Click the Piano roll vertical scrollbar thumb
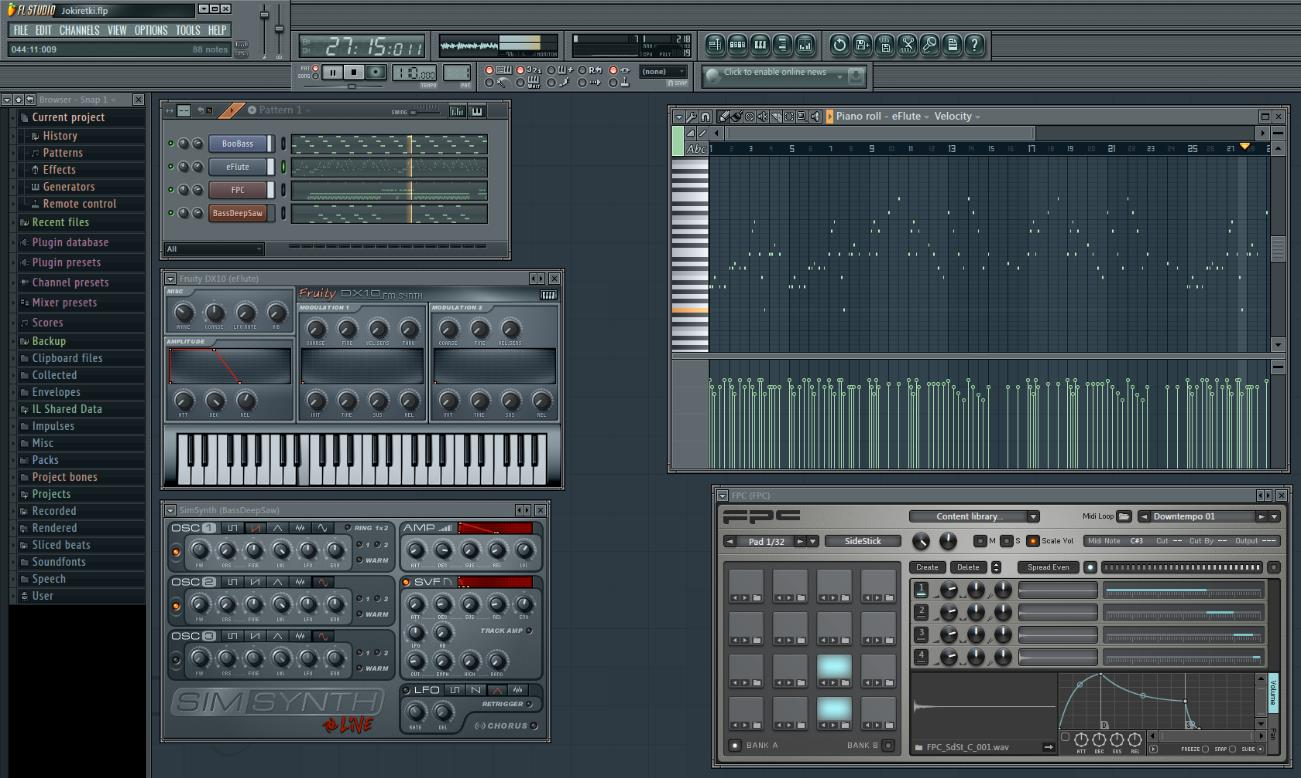 [x=1278, y=248]
